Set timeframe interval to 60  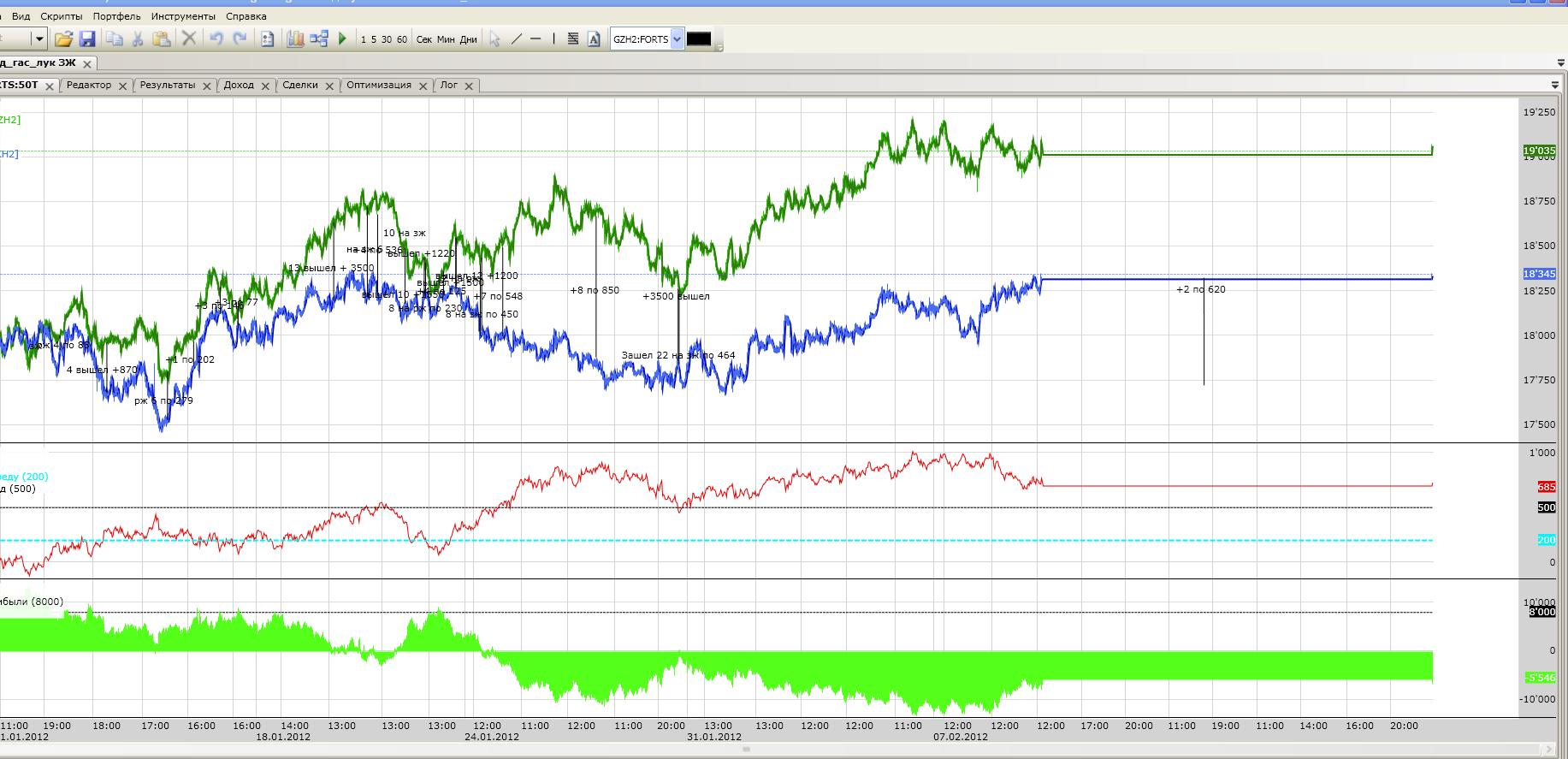click(402, 39)
